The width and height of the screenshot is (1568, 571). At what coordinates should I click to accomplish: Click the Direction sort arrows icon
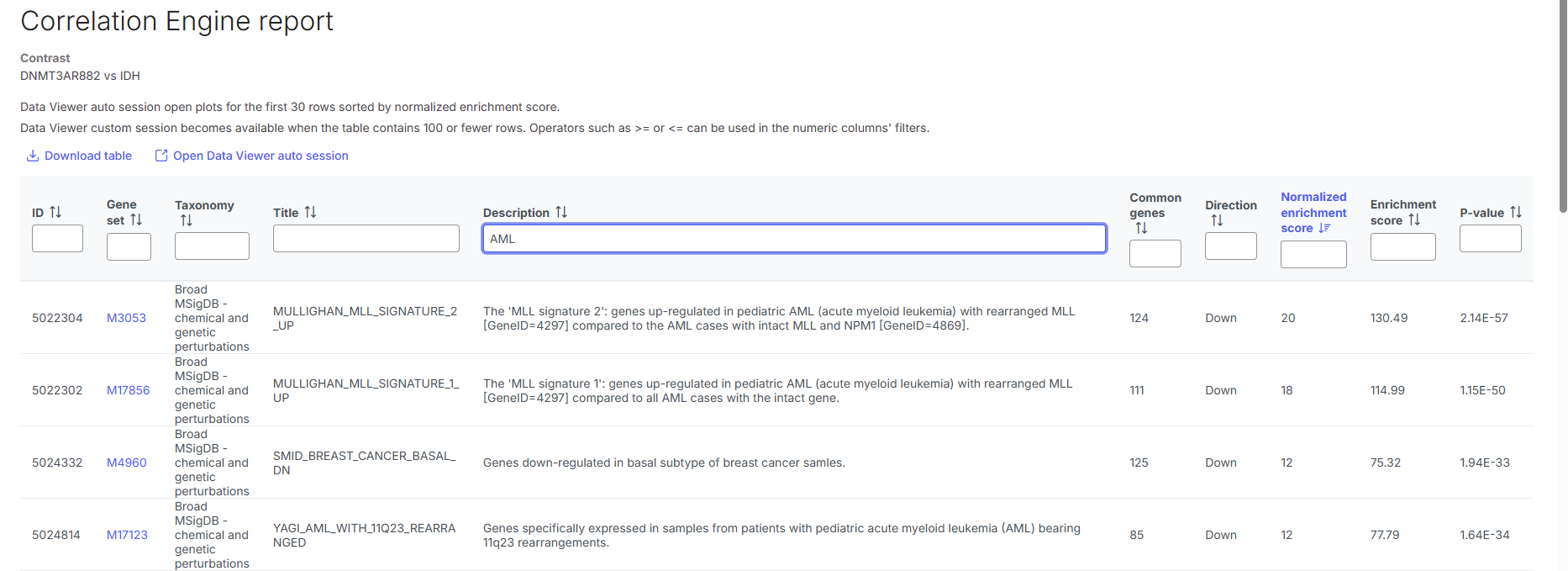1217,220
